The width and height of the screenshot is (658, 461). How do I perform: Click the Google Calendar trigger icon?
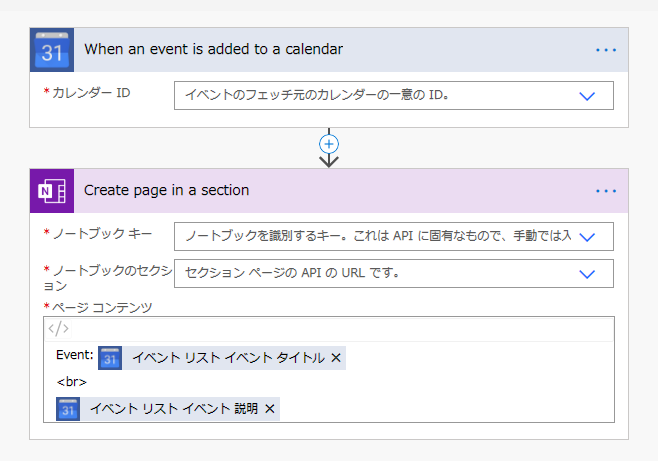click(x=52, y=50)
